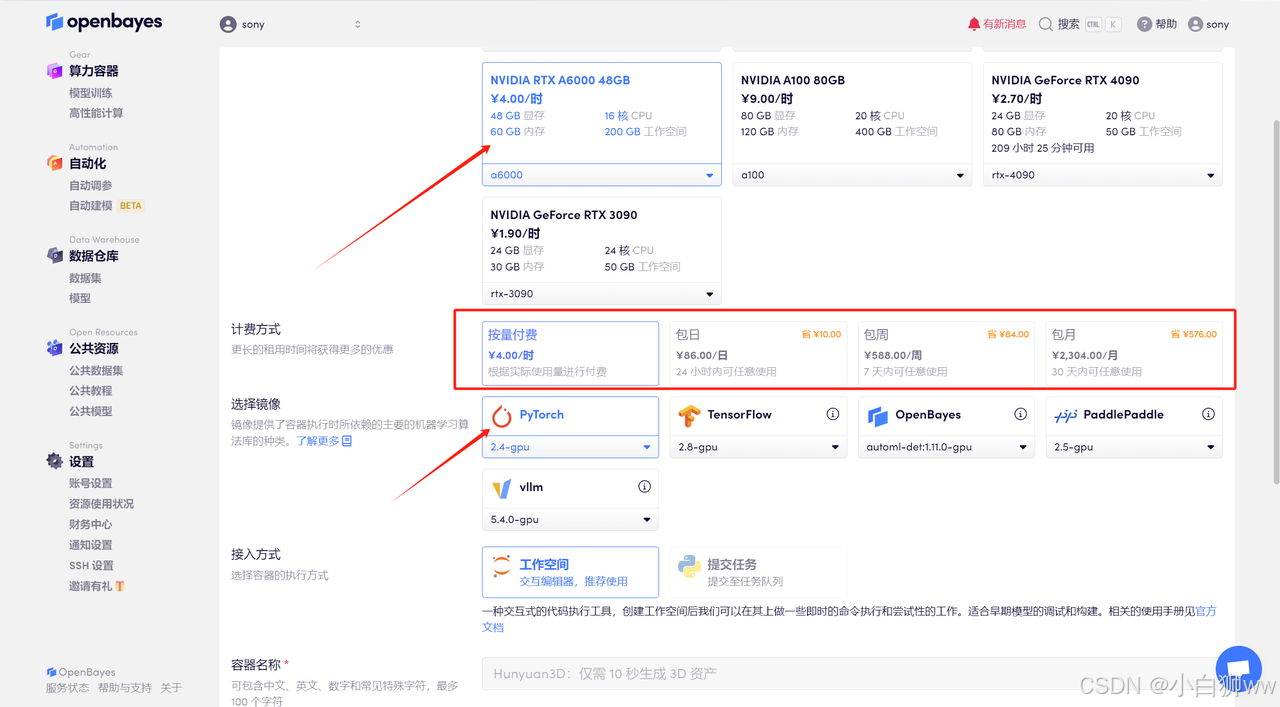
Task: Select 工作空间 access mode
Action: tap(570, 572)
